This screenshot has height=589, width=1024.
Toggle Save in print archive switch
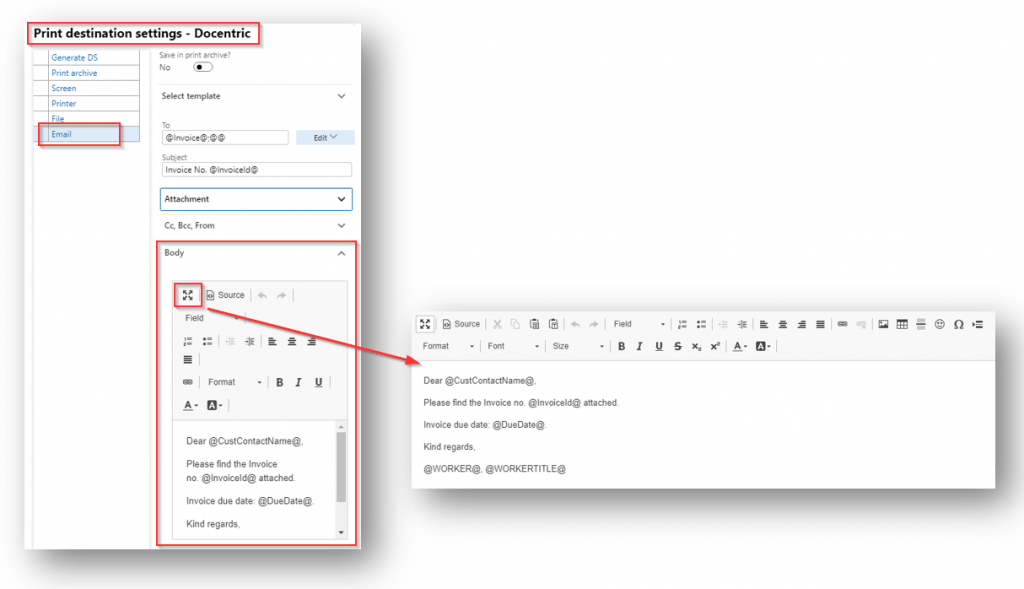pos(202,67)
